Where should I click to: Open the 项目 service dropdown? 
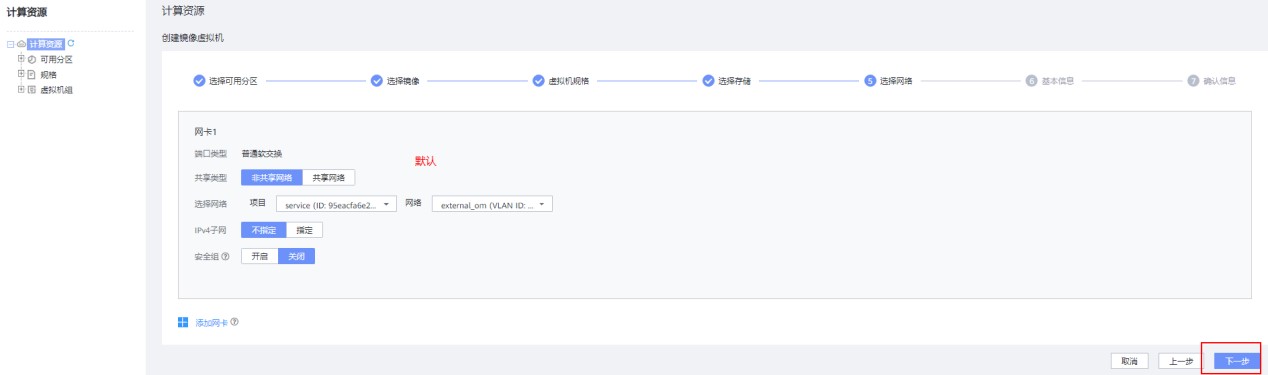(x=337, y=204)
